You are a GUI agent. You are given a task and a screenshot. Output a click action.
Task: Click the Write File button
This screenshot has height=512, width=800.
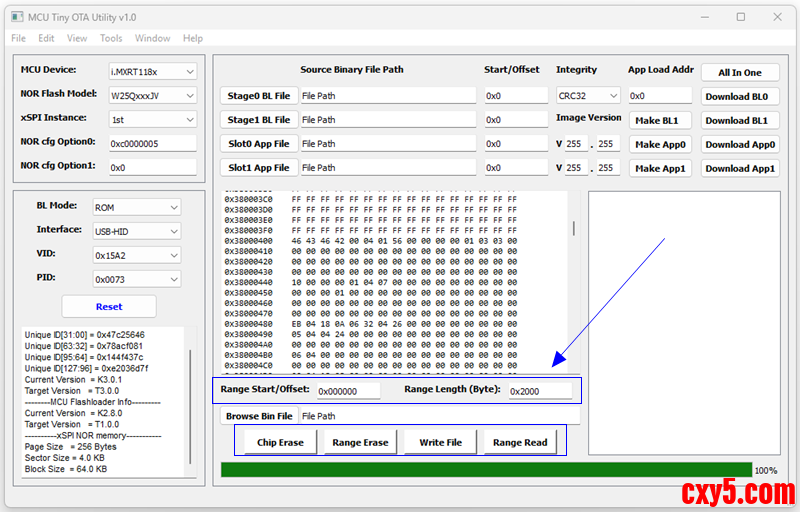coord(440,442)
